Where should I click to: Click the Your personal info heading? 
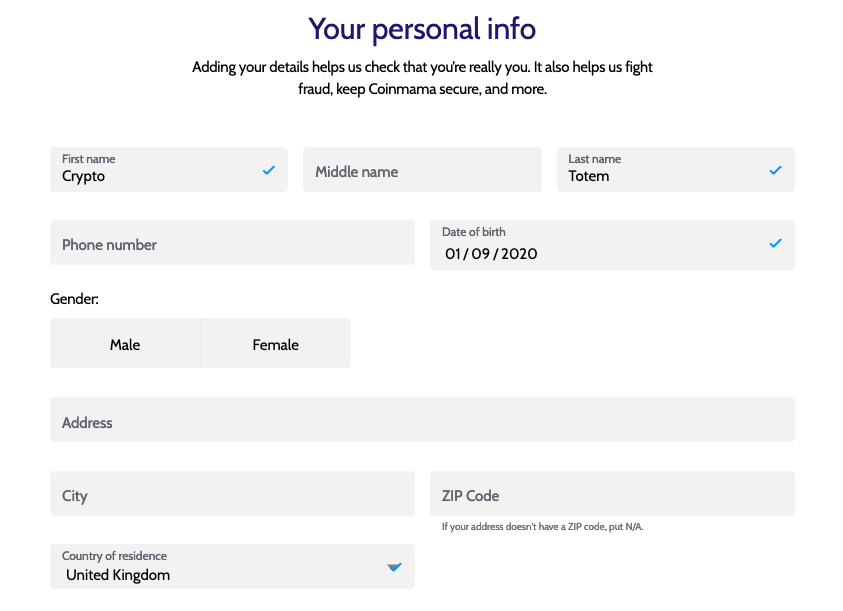click(x=422, y=29)
